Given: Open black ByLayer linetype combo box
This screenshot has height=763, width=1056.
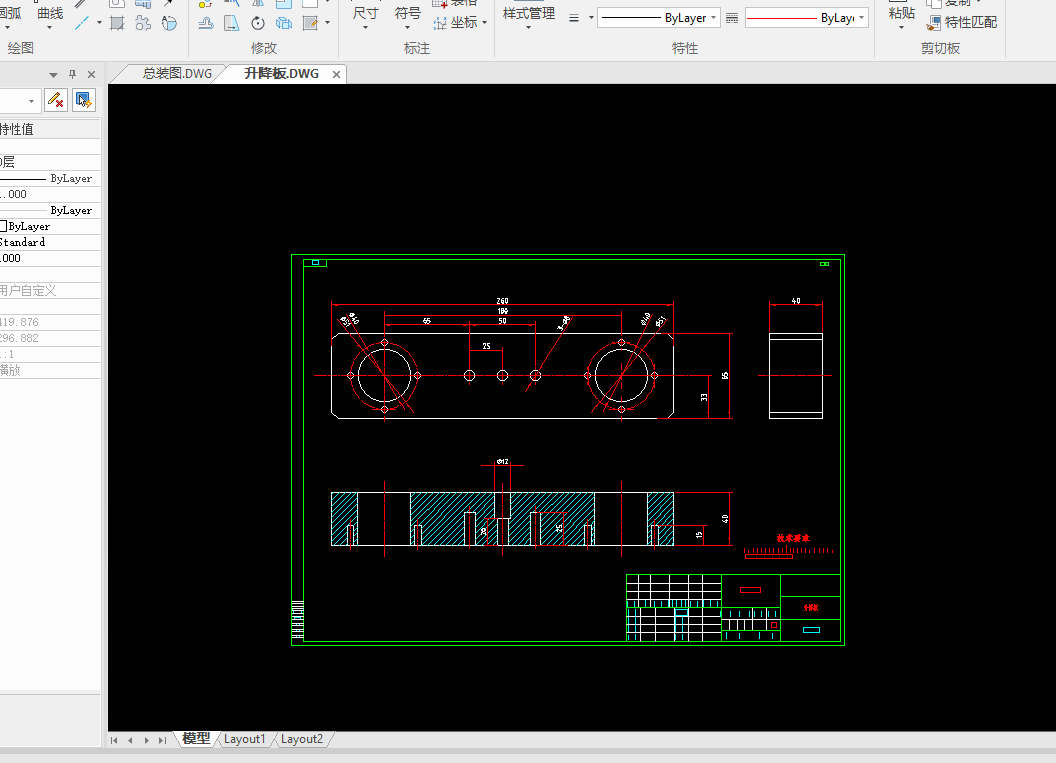Looking at the screenshot, I should [659, 18].
